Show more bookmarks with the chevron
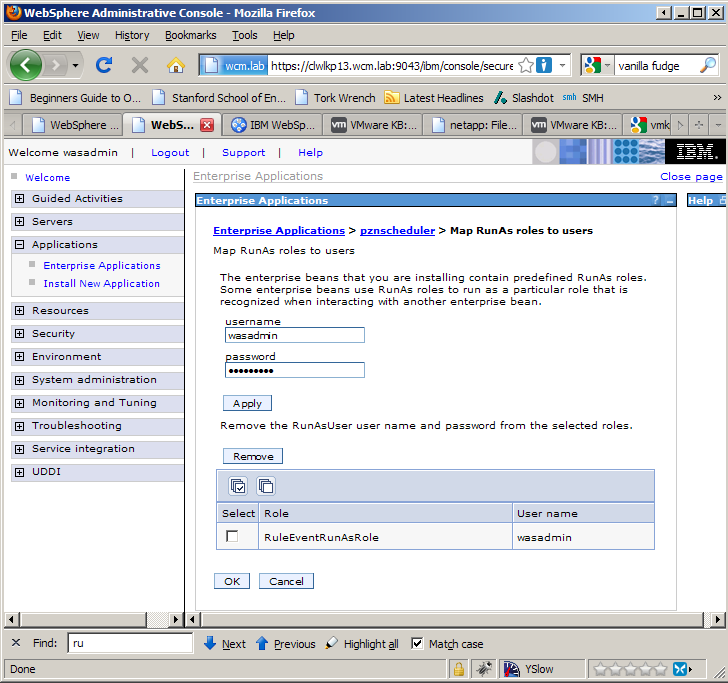Image resolution: width=728 pixels, height=683 pixels. (x=717, y=98)
